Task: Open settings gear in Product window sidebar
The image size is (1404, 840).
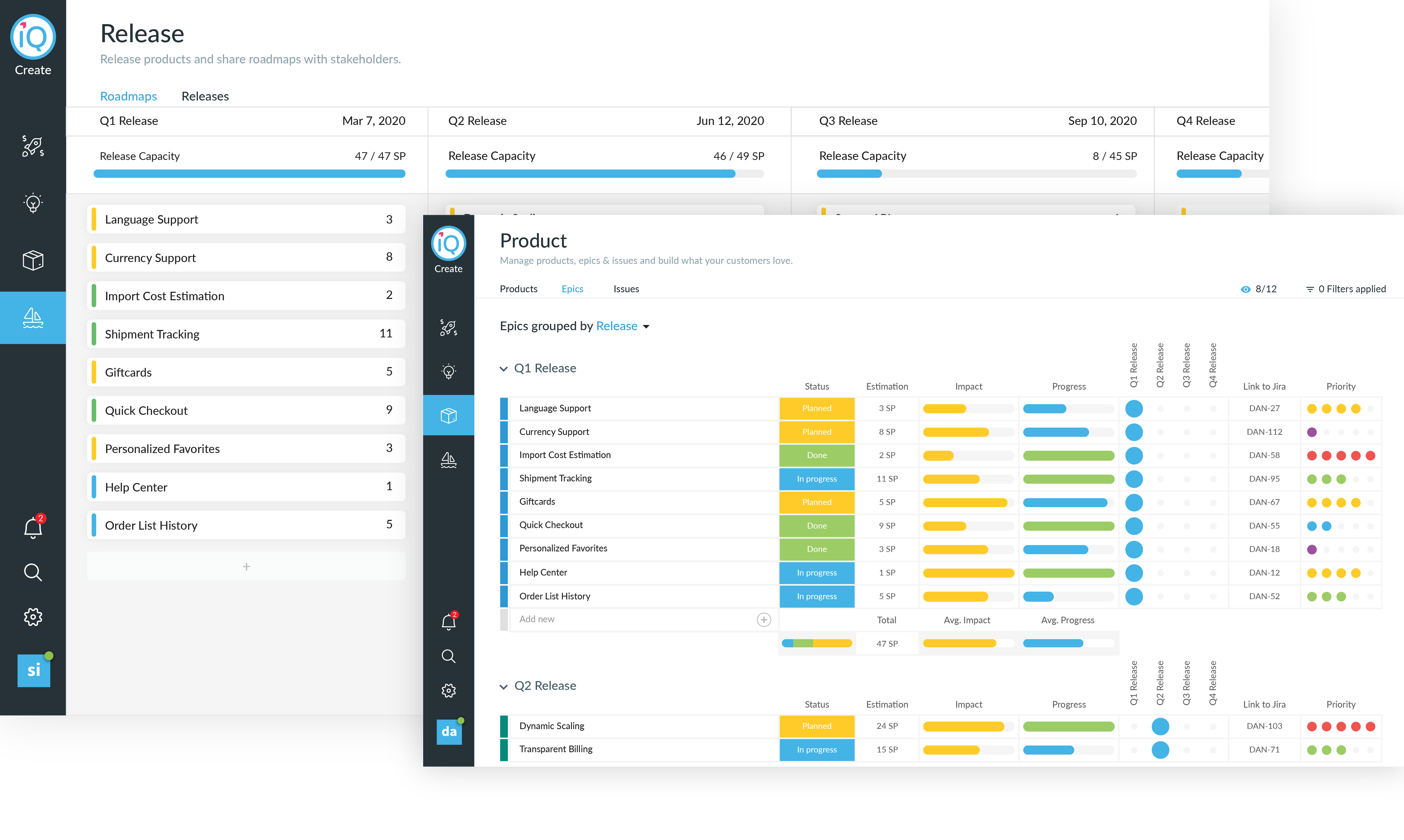Action: (448, 691)
